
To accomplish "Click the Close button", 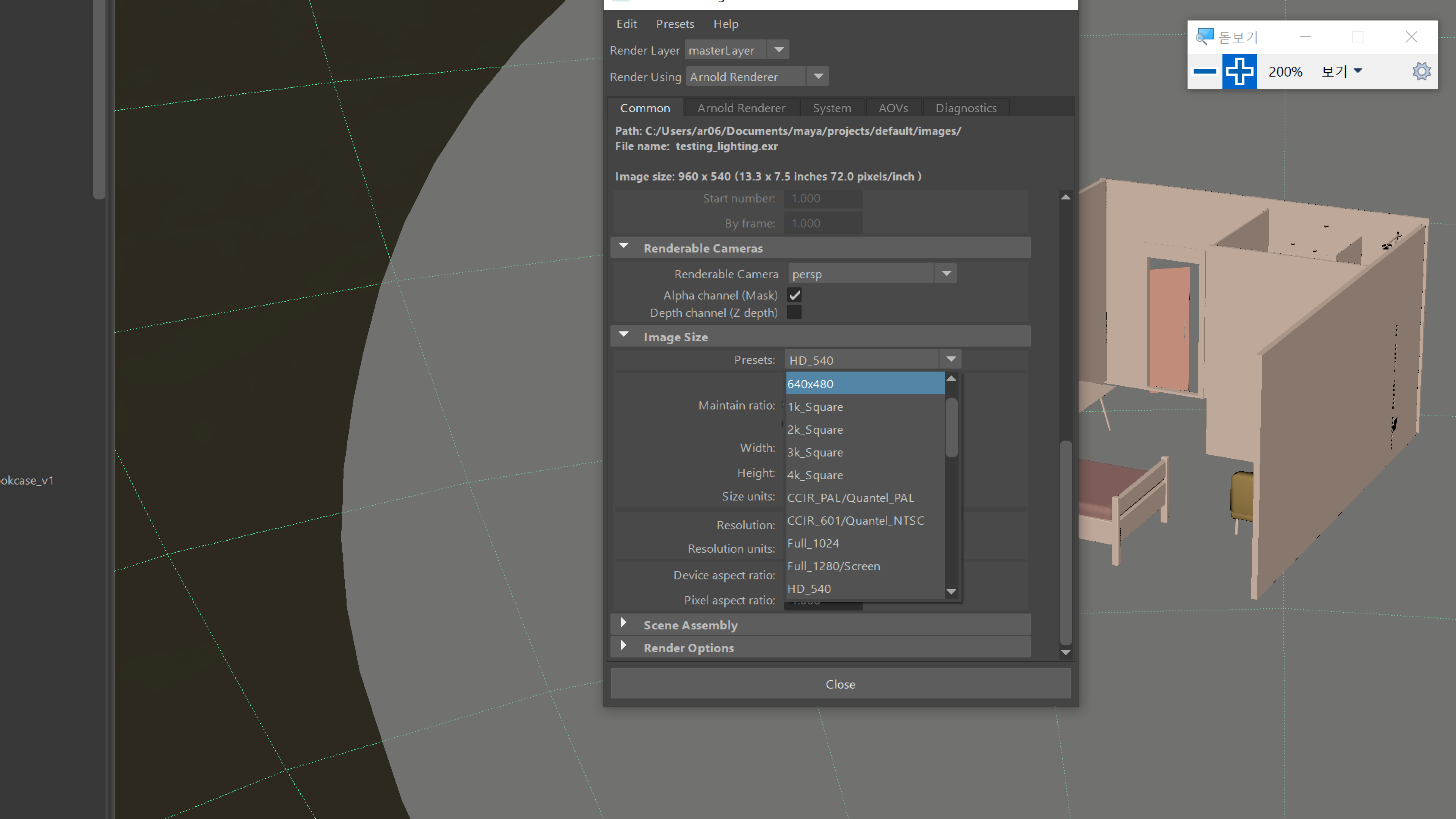I will click(841, 683).
